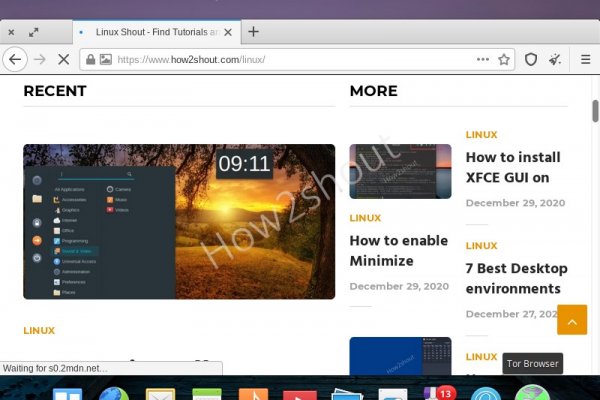Click the orange scroll-to-top arrow button
Image resolution: width=600 pixels, height=400 pixels.
(572, 319)
